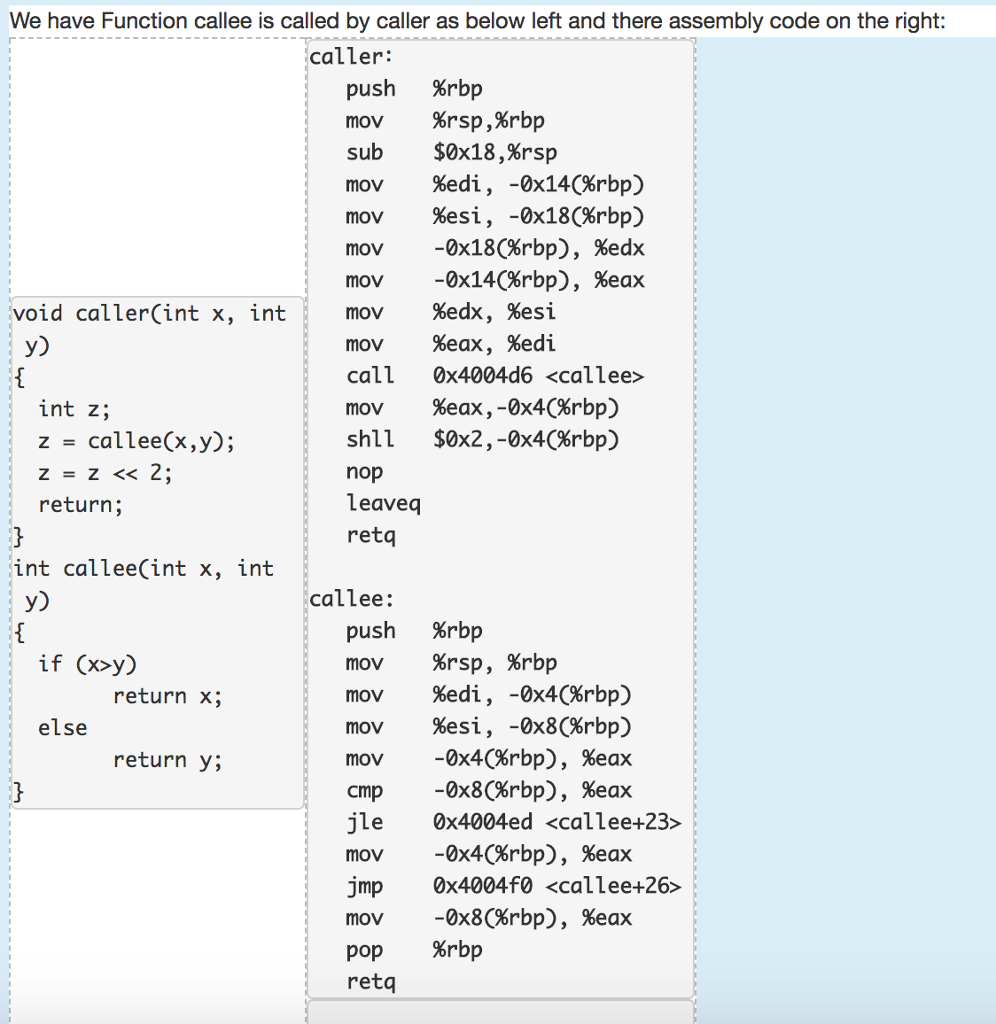Click the 'return y;' statement
This screenshot has height=1024, width=996.
coord(167,760)
